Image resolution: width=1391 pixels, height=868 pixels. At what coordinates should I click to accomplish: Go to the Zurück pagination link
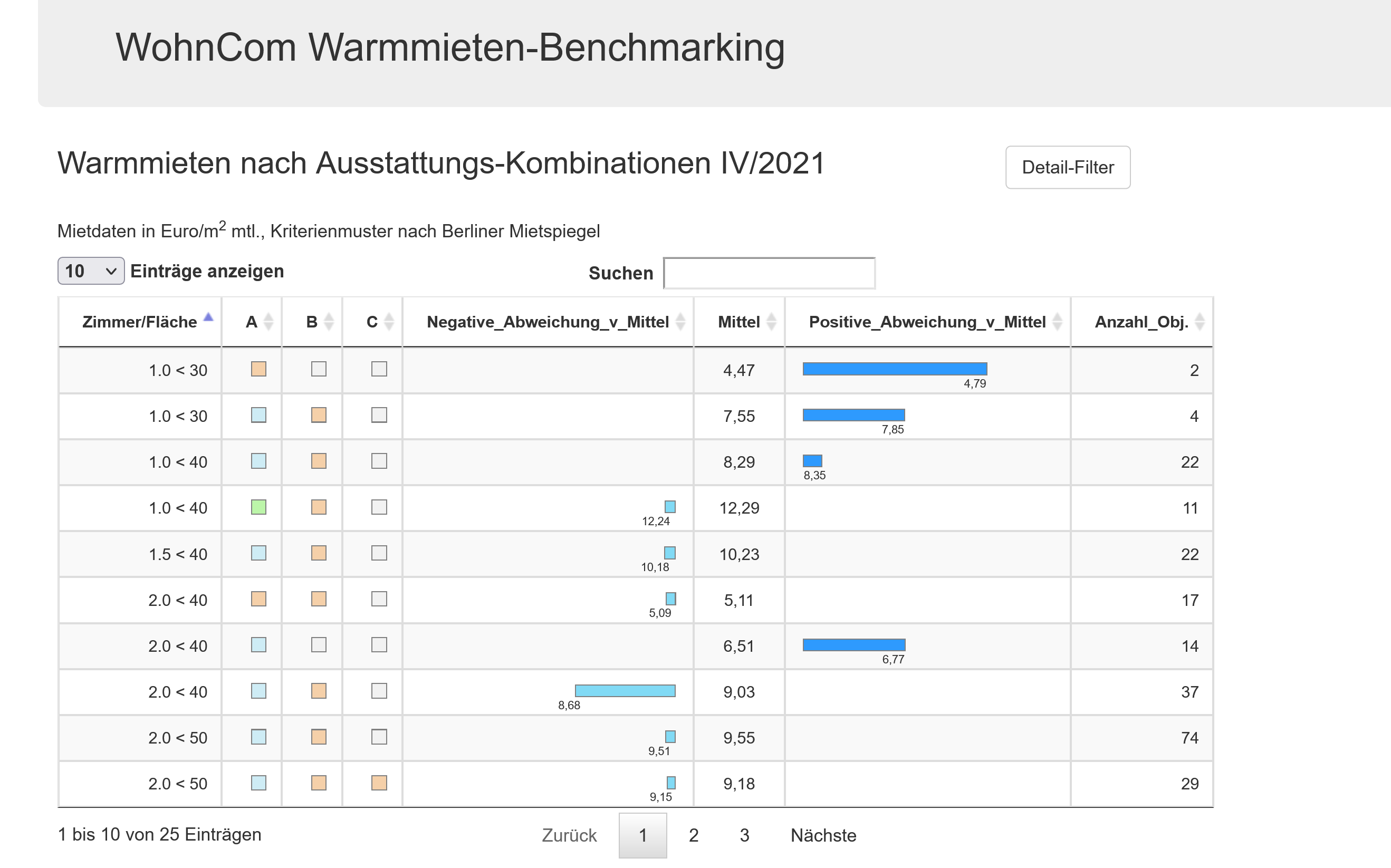click(x=570, y=835)
